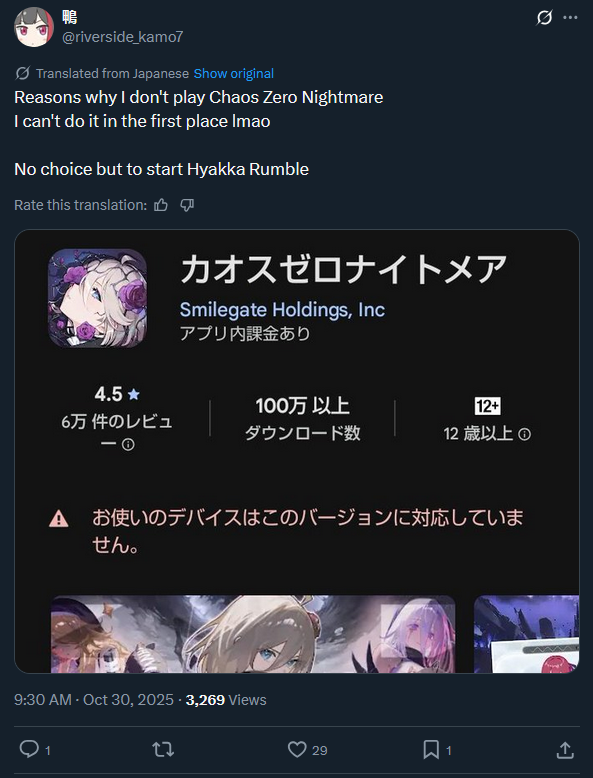Click the Chaos Zero Nightmare app icon
This screenshot has width=593, height=778.
[x=97, y=298]
